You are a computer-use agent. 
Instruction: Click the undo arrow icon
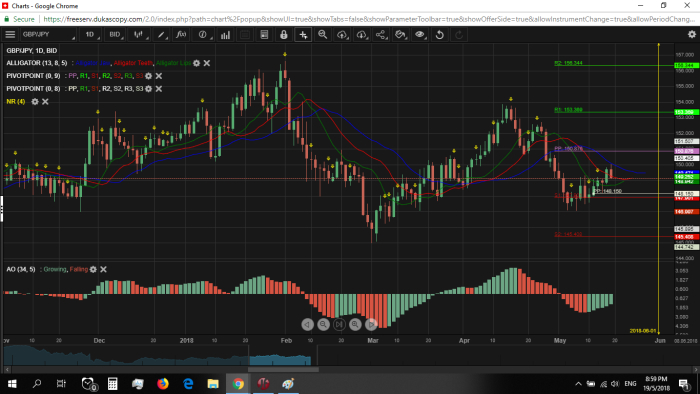(x=439, y=34)
